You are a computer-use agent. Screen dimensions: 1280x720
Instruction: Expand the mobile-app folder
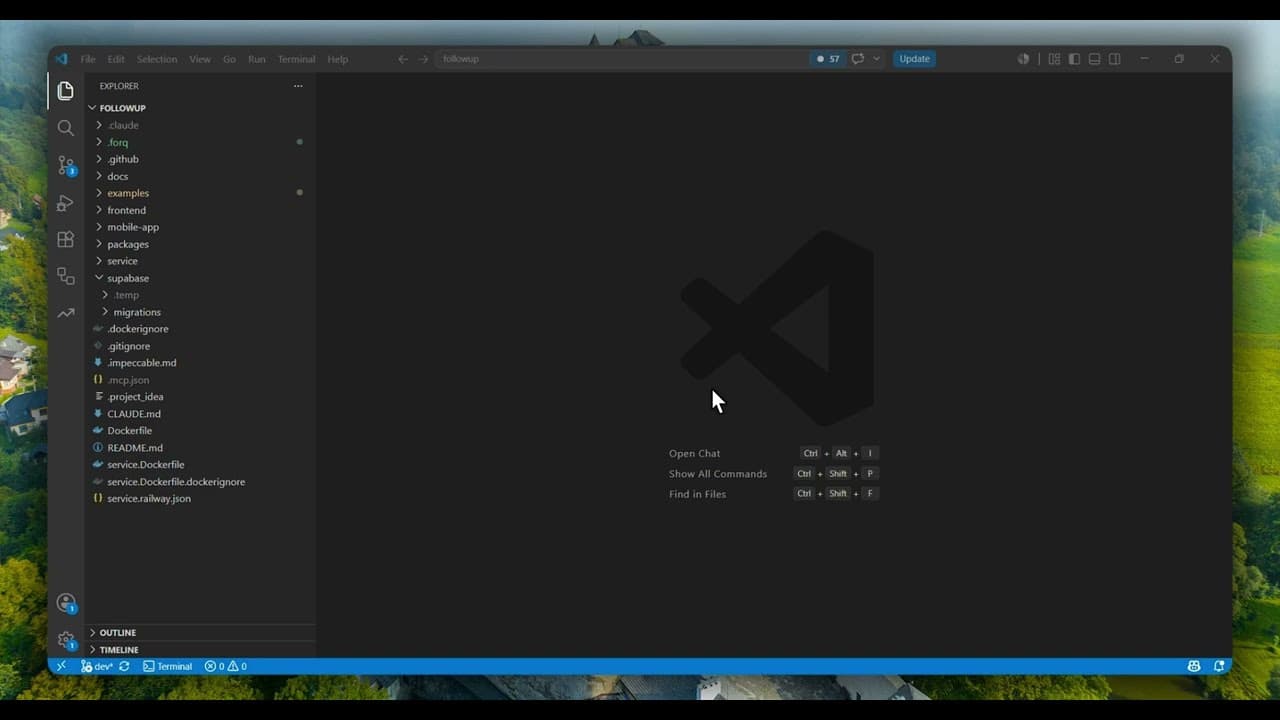click(x=99, y=227)
